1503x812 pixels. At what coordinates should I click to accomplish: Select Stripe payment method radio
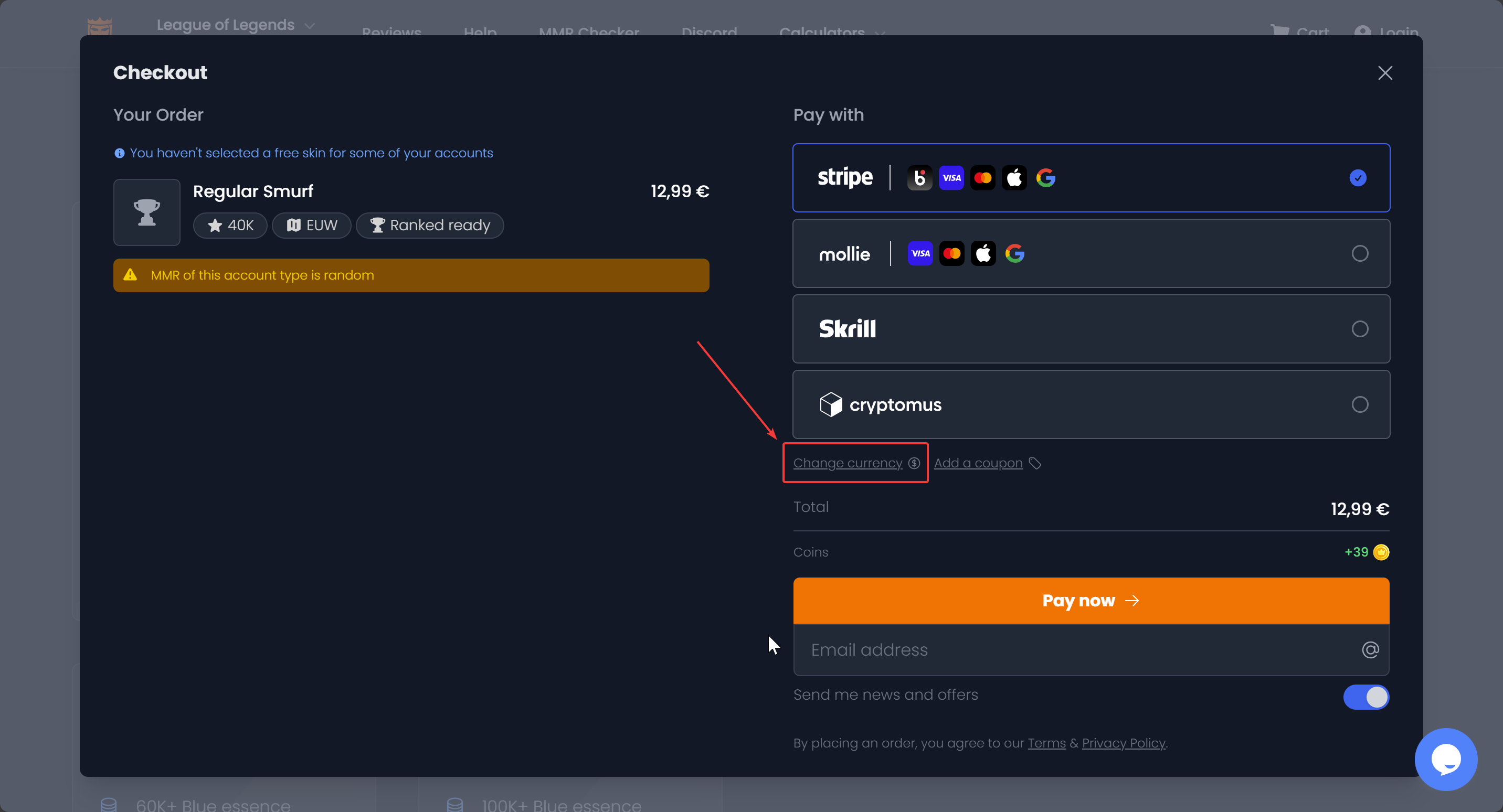pos(1358,178)
